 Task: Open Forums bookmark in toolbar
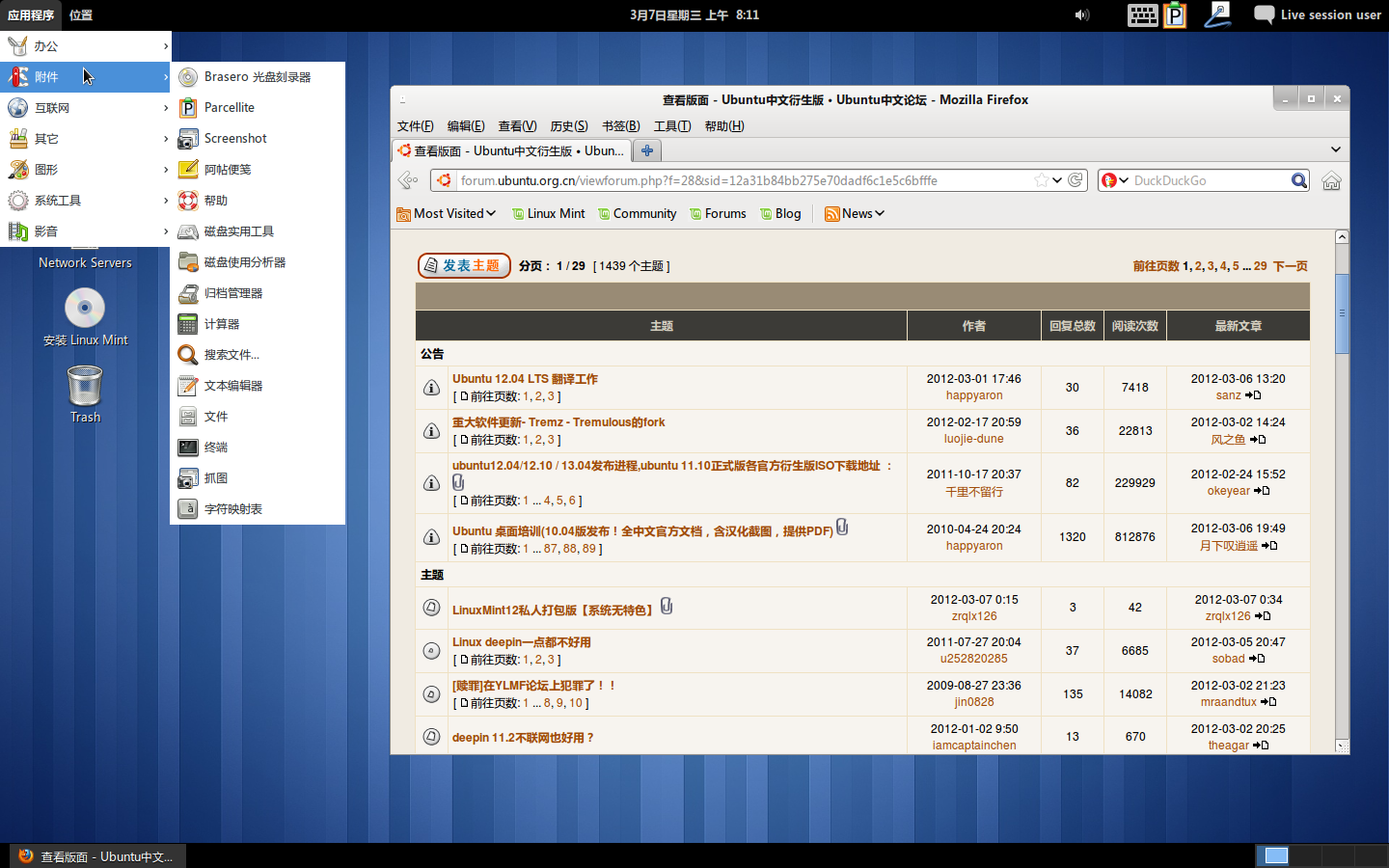pos(718,214)
